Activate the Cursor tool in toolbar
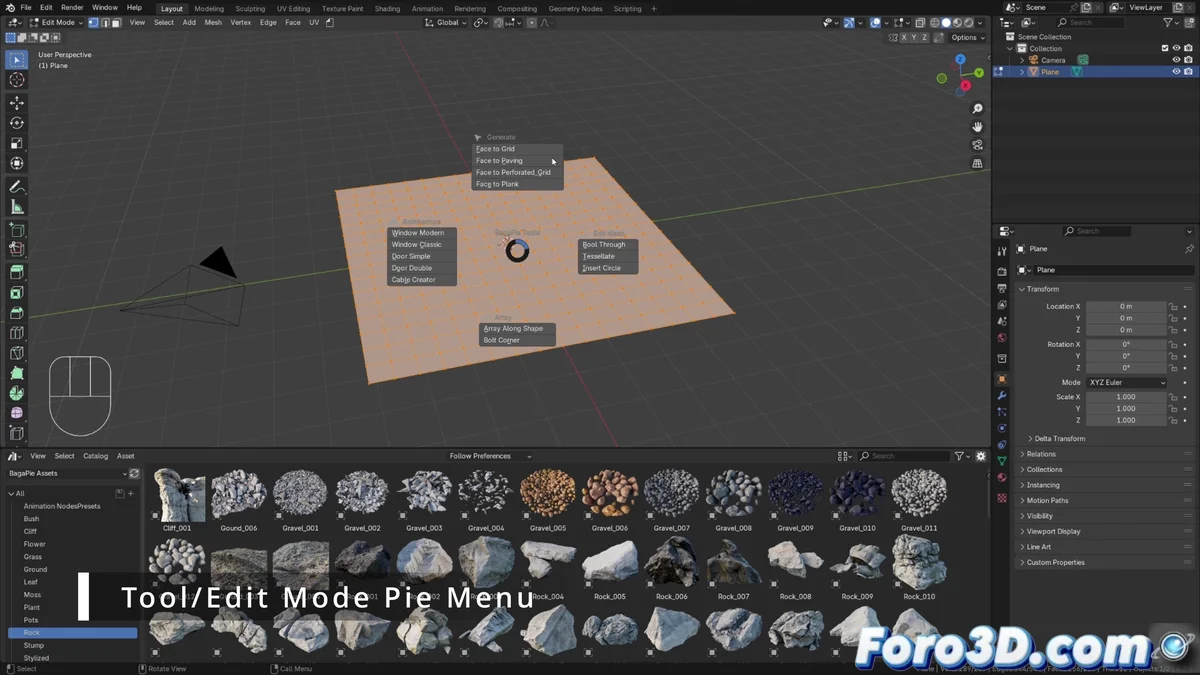 17,80
